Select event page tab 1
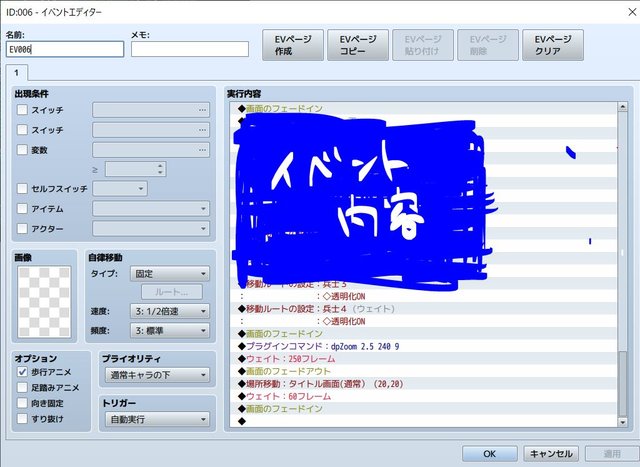The width and height of the screenshot is (640, 467). [x=17, y=73]
